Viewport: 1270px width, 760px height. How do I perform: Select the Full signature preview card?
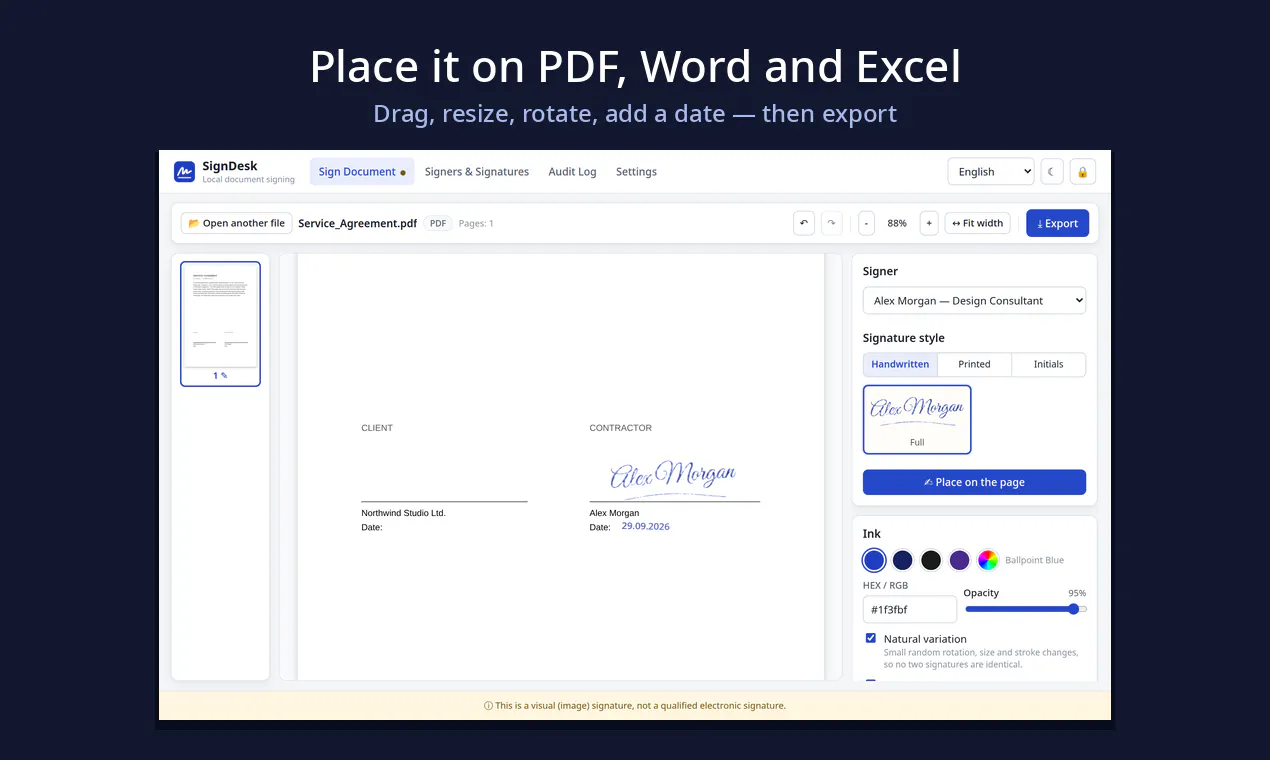pos(917,420)
